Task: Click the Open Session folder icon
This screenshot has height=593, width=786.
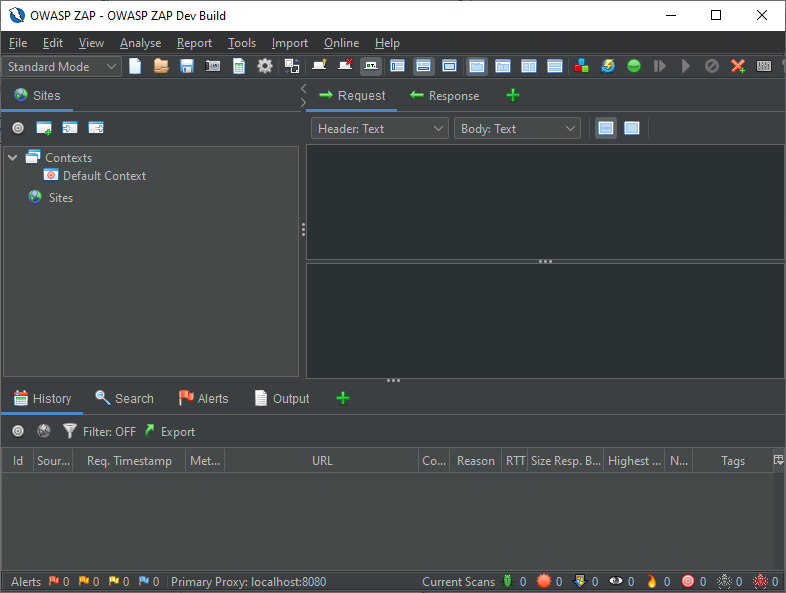Action: [x=161, y=66]
